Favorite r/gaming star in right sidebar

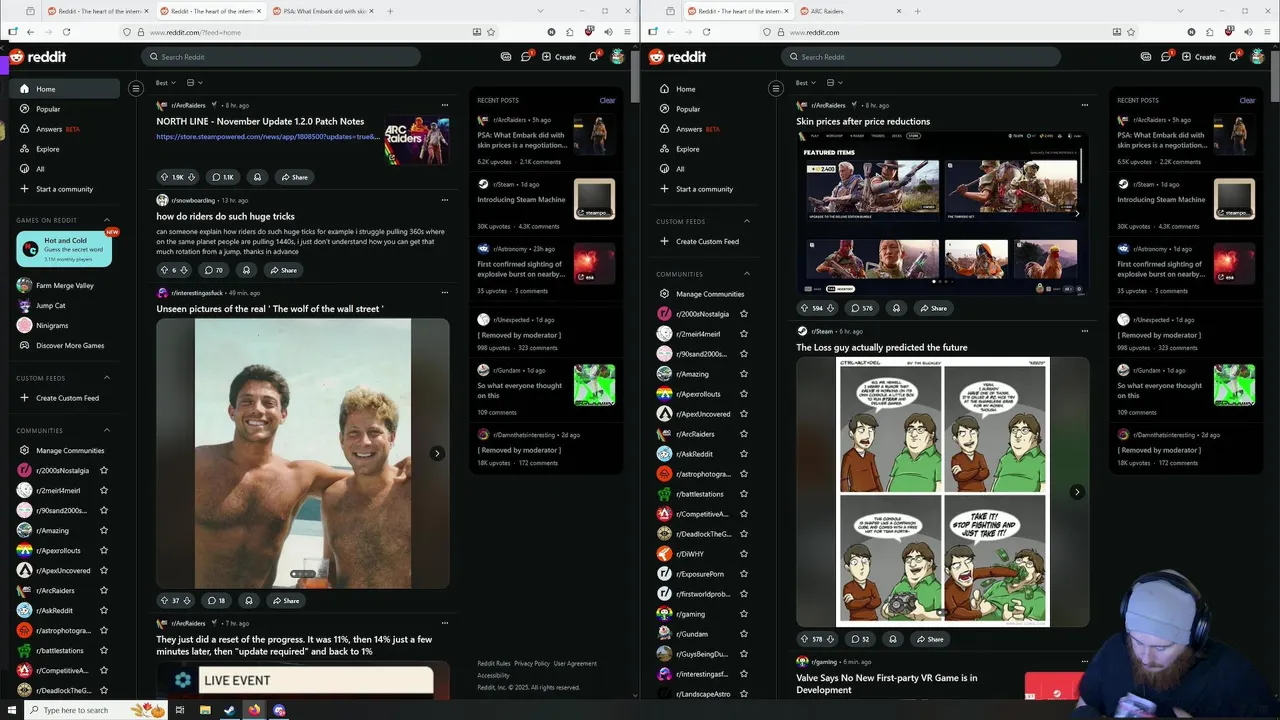click(x=743, y=614)
